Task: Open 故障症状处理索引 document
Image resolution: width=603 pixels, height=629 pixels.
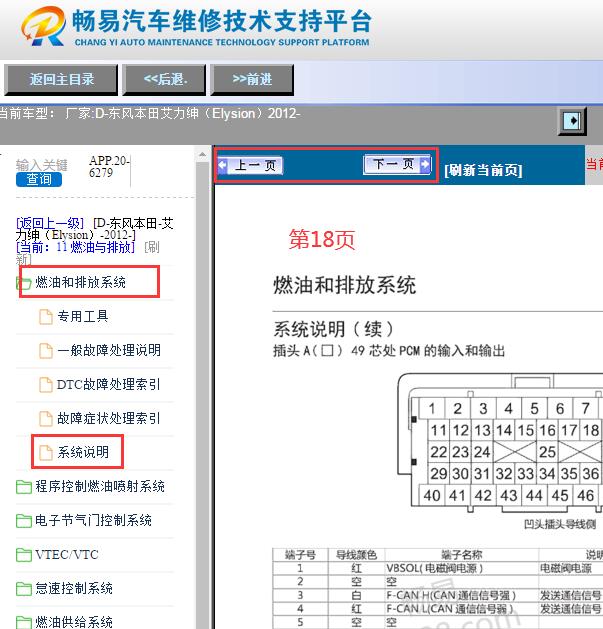Action: tap(108, 418)
